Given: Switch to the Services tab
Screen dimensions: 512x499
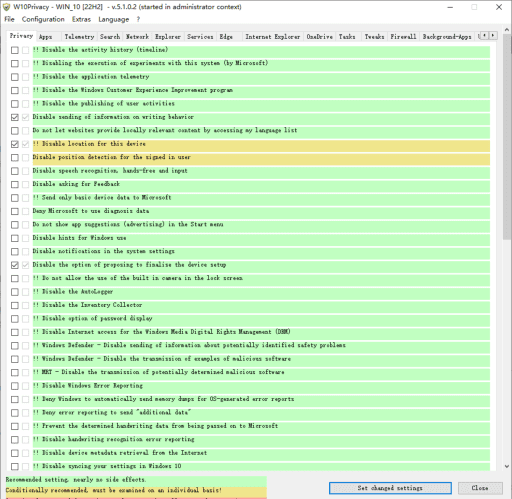Looking at the screenshot, I should [x=200, y=37].
